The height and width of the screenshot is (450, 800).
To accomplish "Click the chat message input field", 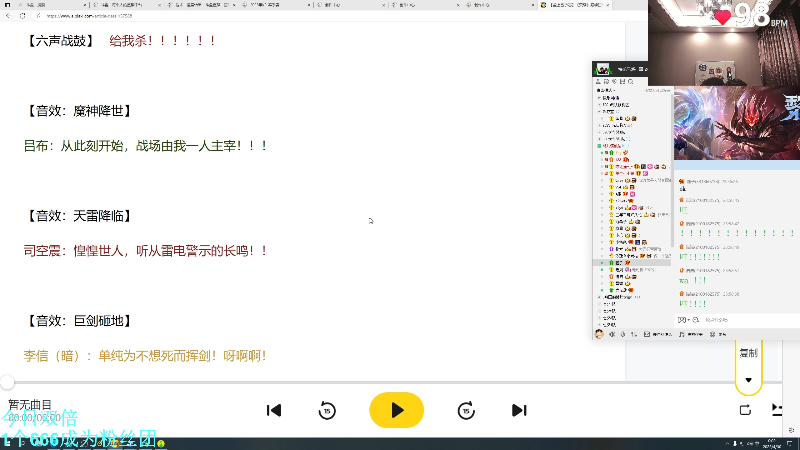I will (x=750, y=320).
